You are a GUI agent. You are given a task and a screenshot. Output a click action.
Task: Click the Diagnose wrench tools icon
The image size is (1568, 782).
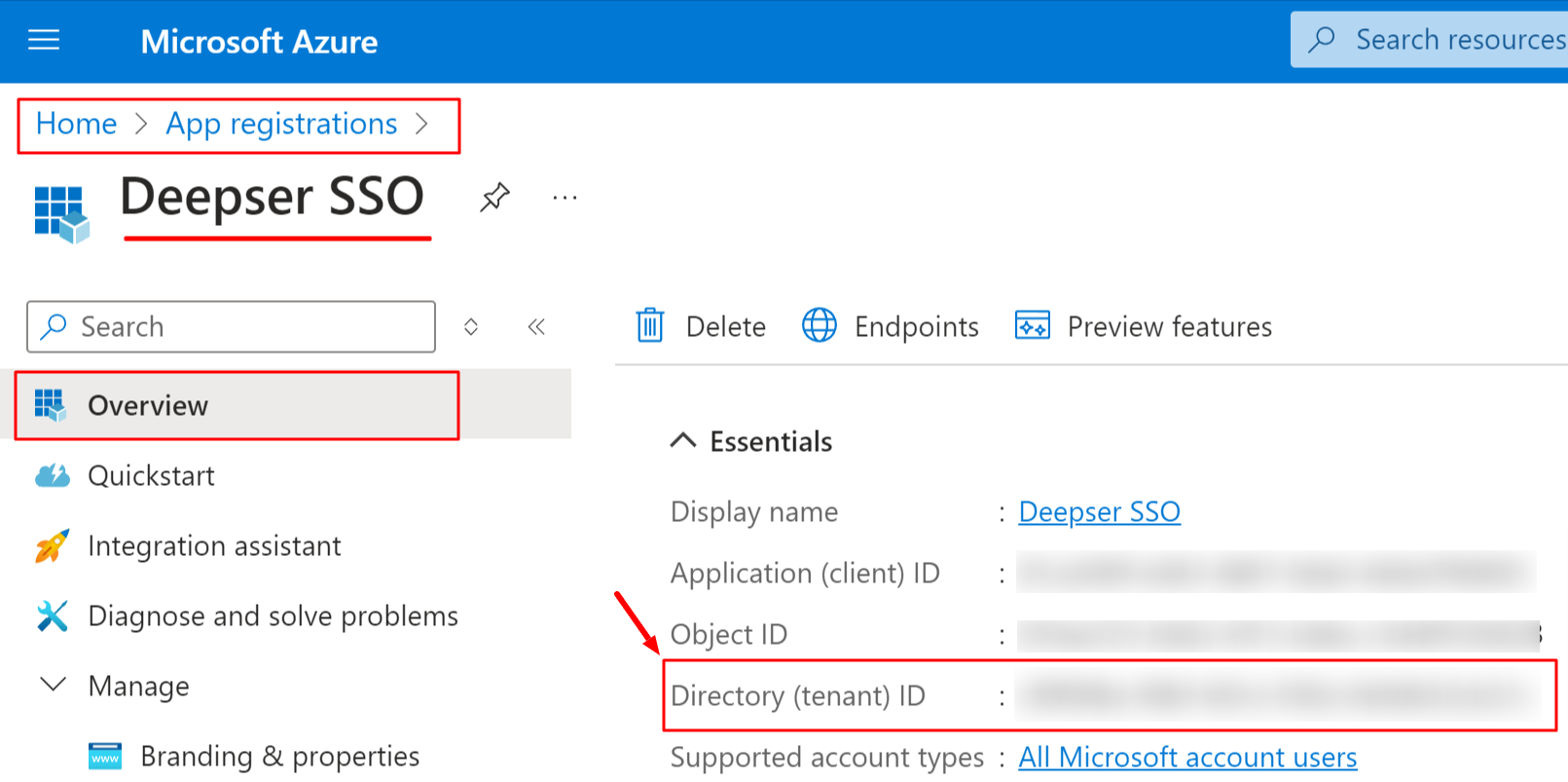pyautogui.click(x=52, y=615)
